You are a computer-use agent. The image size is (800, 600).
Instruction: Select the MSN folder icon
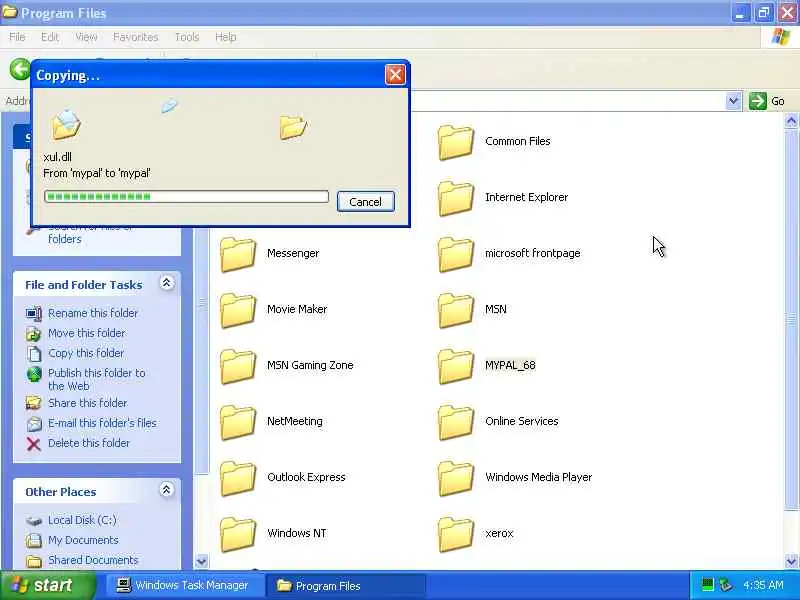[456, 311]
